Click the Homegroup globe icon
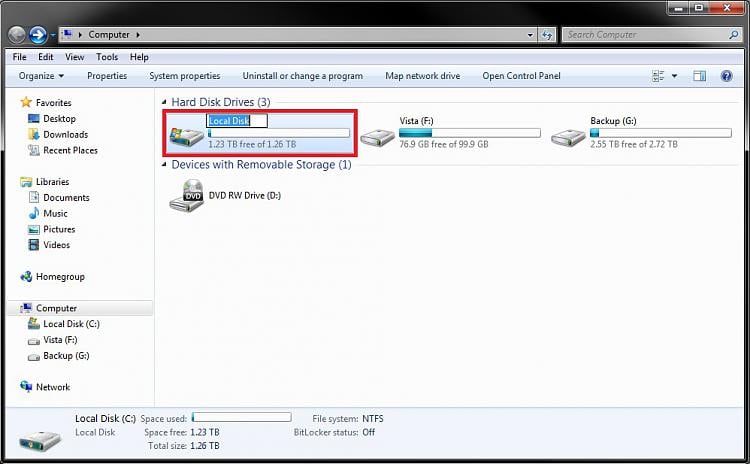Image resolution: width=750 pixels, height=464 pixels. (x=26, y=276)
